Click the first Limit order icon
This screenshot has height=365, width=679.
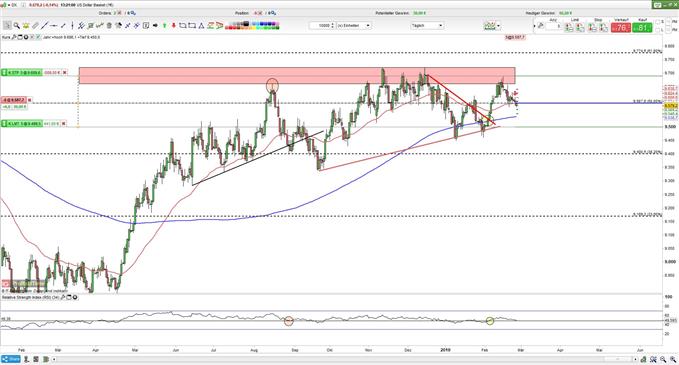(x=569, y=27)
